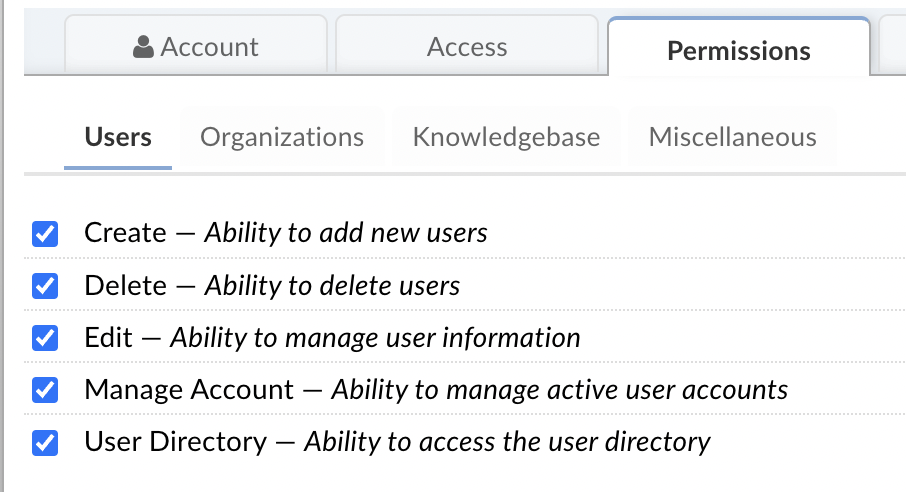This screenshot has height=492, width=906.
Task: Turn off the User Directory checkbox
Action: 45,442
